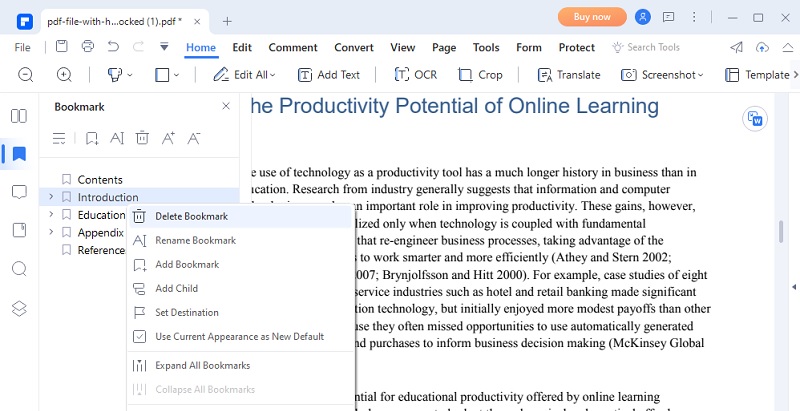
Task: Choose Delete Bookmark from context menu
Action: 240,216
